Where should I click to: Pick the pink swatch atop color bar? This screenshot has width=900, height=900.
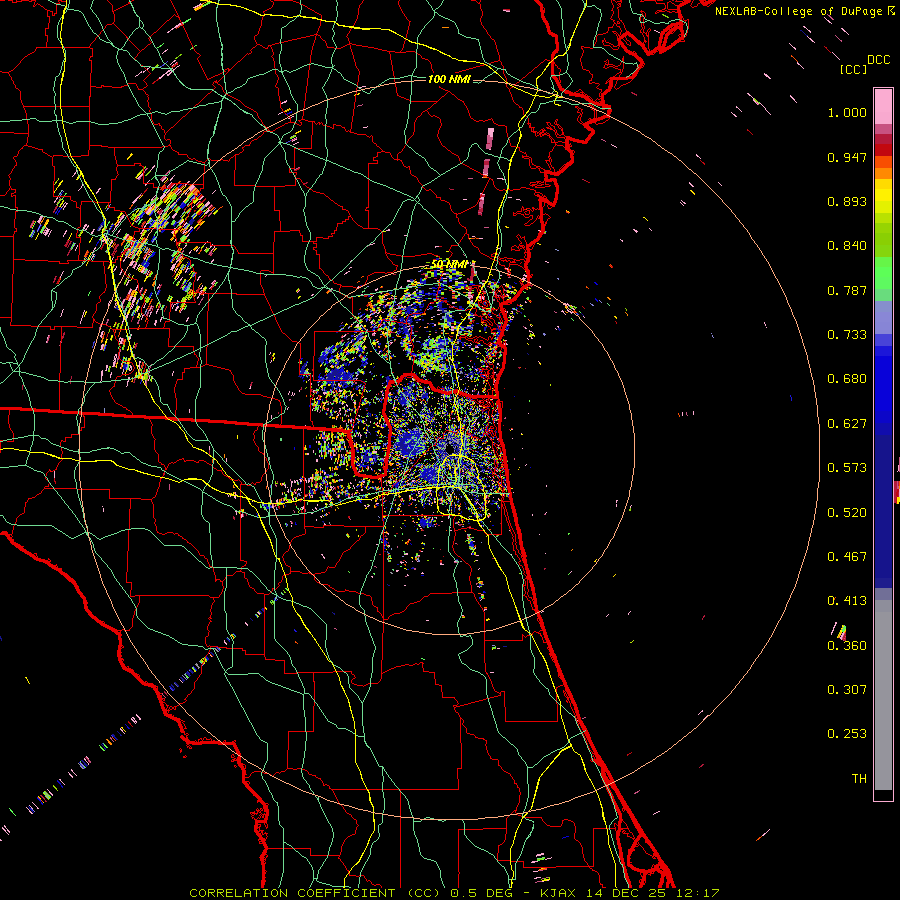(x=883, y=107)
